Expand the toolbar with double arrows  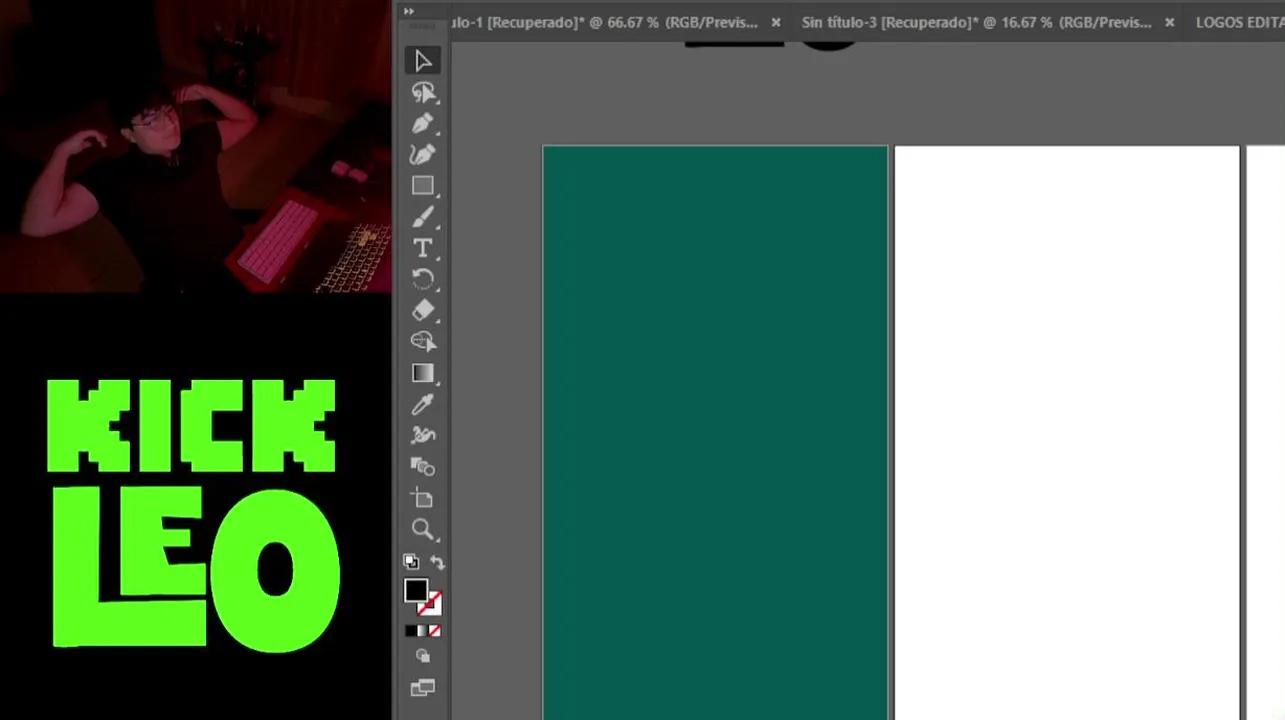click(x=409, y=11)
